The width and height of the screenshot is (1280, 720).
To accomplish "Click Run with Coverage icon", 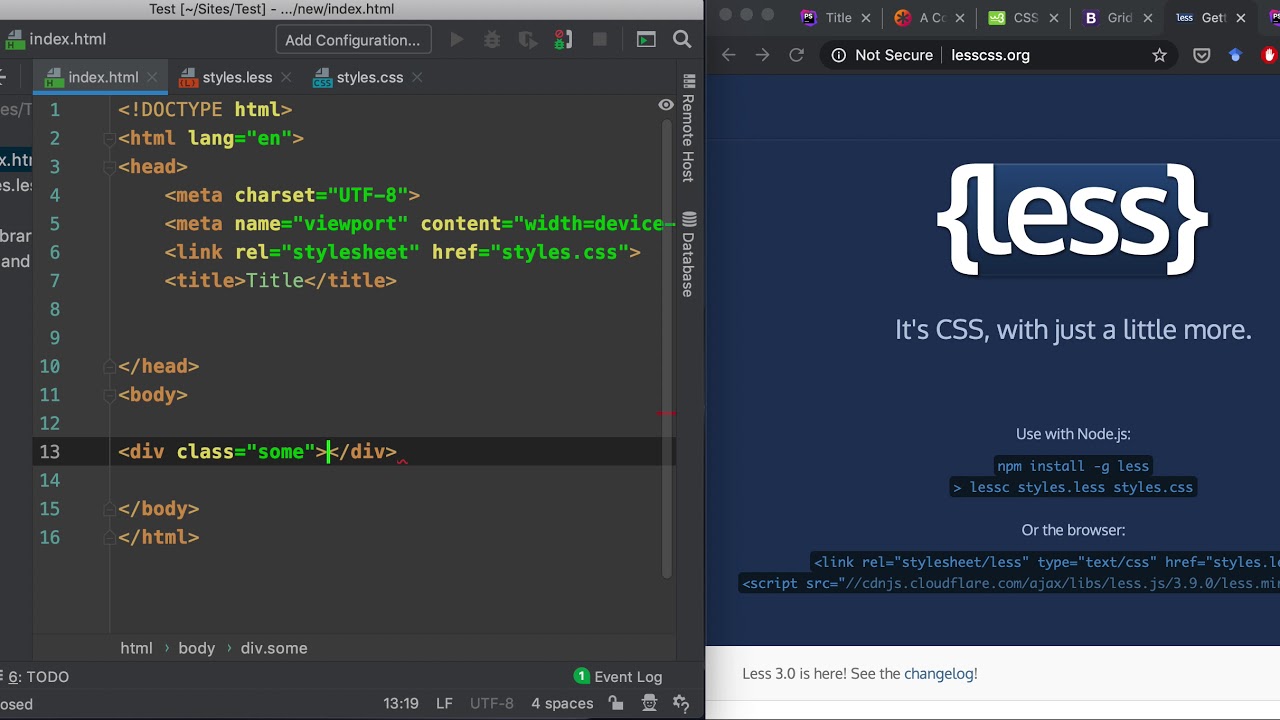I will [x=528, y=40].
